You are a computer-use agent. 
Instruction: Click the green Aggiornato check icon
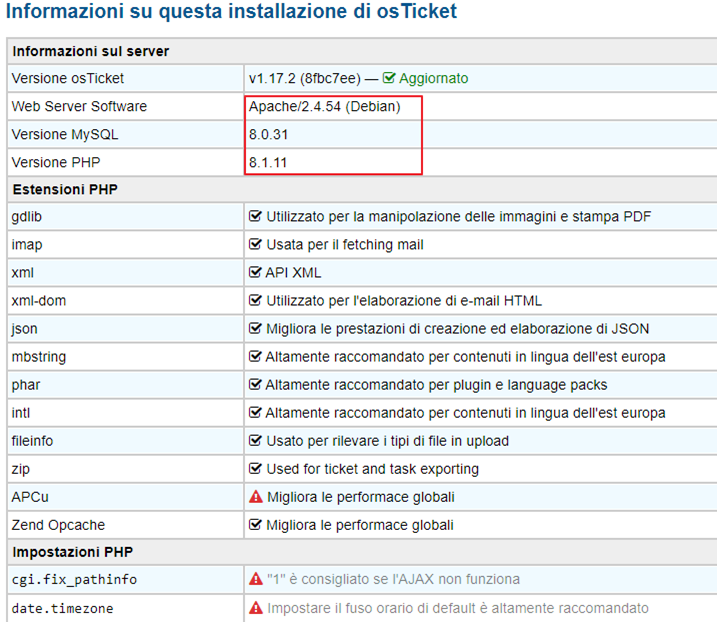click(x=389, y=78)
